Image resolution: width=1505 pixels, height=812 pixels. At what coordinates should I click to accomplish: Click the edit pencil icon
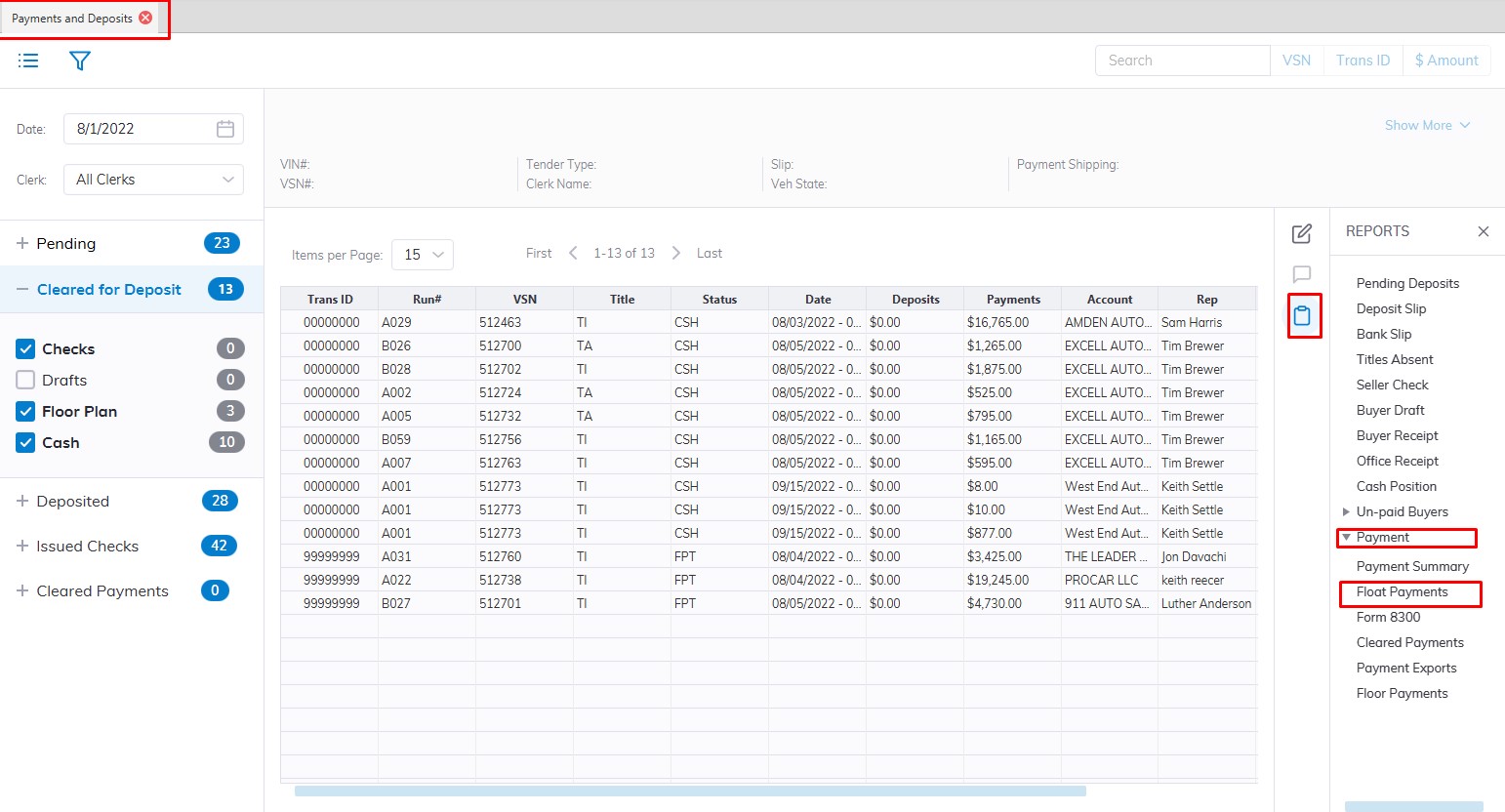pos(1301,234)
